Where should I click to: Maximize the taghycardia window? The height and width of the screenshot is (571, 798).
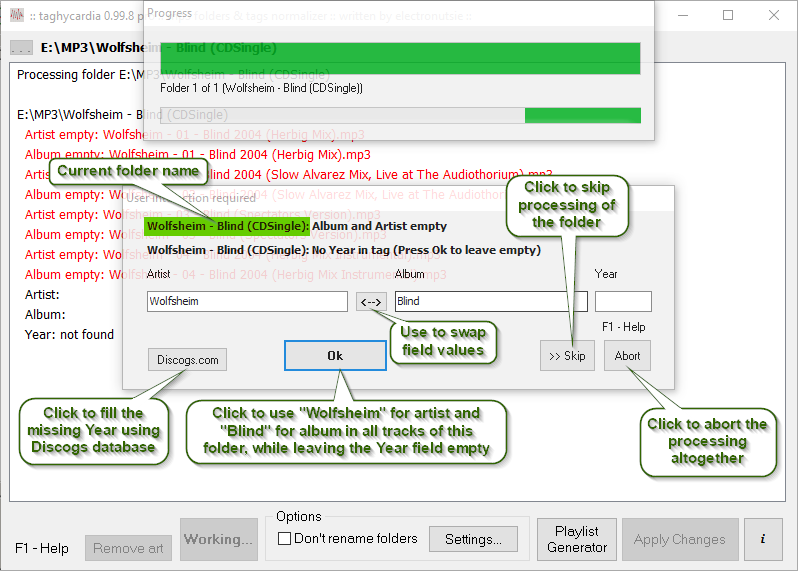[x=728, y=15]
